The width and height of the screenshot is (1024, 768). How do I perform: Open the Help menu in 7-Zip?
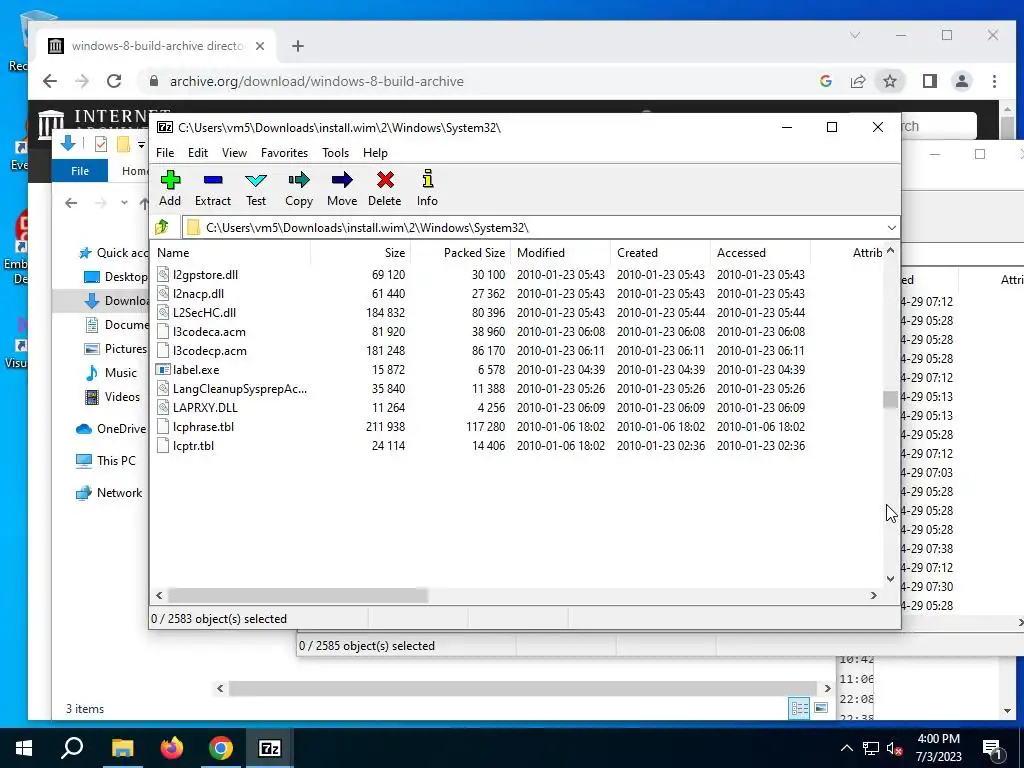pos(376,153)
